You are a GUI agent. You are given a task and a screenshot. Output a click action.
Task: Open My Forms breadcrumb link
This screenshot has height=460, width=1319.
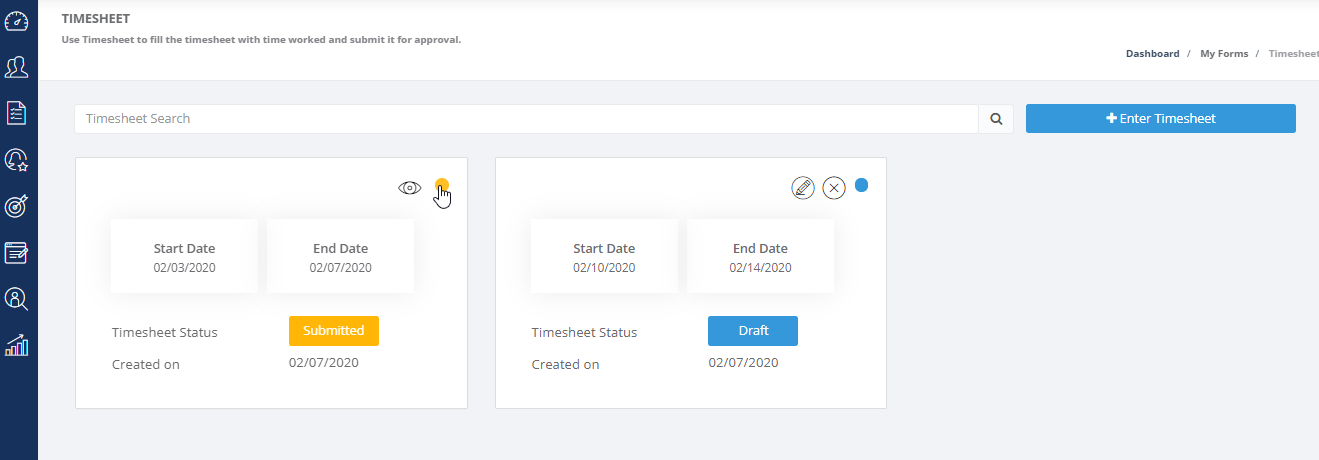(1224, 54)
